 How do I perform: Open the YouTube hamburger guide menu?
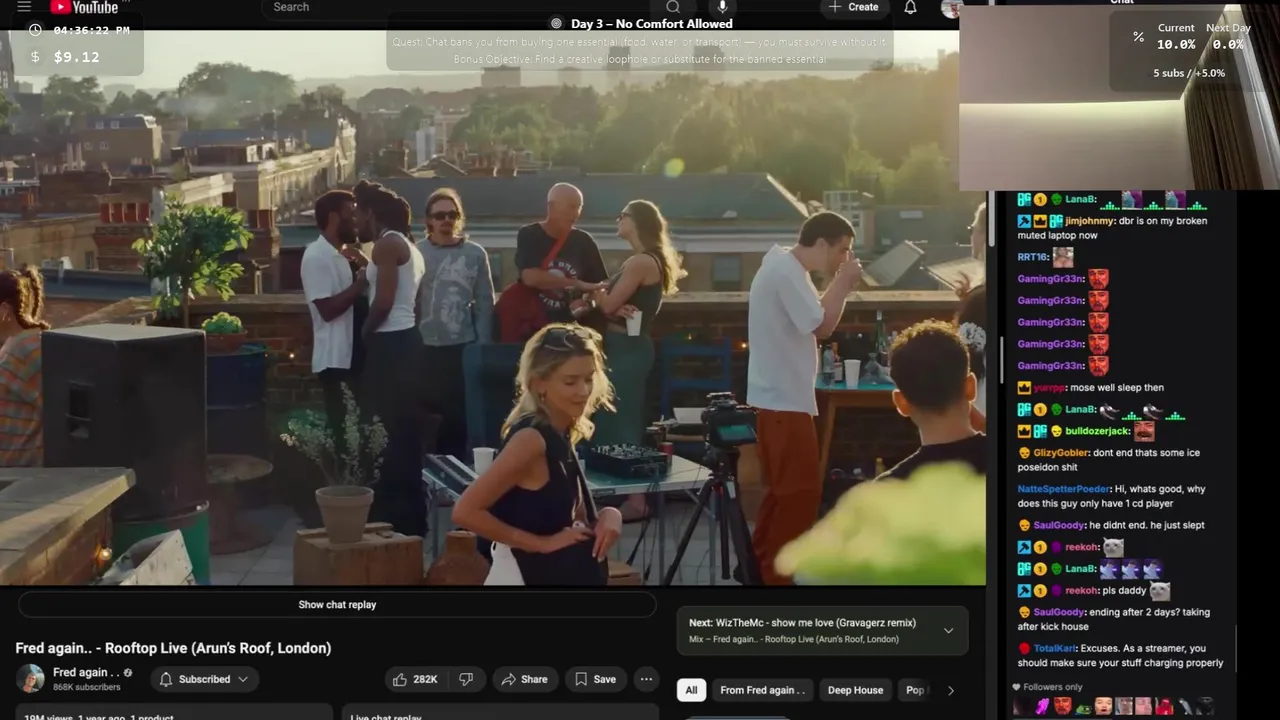tap(24, 7)
